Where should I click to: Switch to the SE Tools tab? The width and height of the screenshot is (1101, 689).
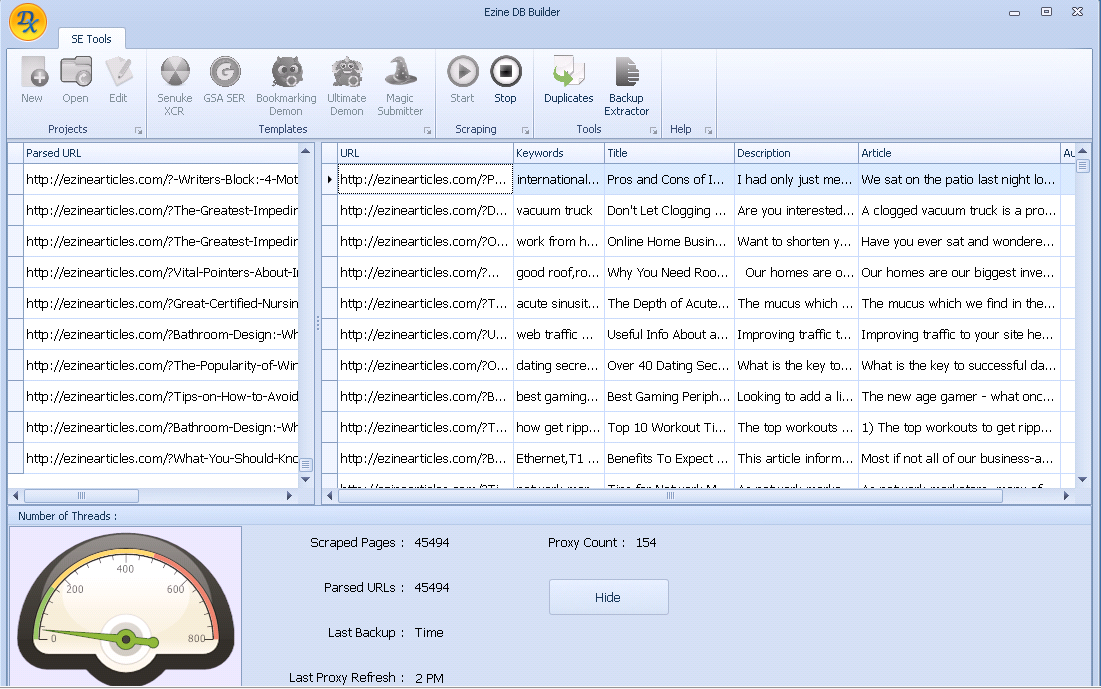[91, 39]
